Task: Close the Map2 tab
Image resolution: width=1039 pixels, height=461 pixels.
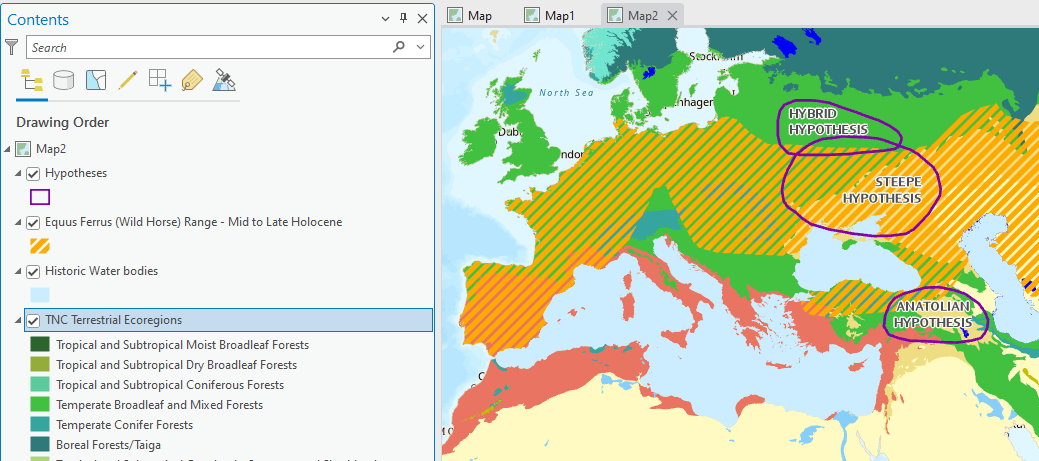Action: [672, 15]
